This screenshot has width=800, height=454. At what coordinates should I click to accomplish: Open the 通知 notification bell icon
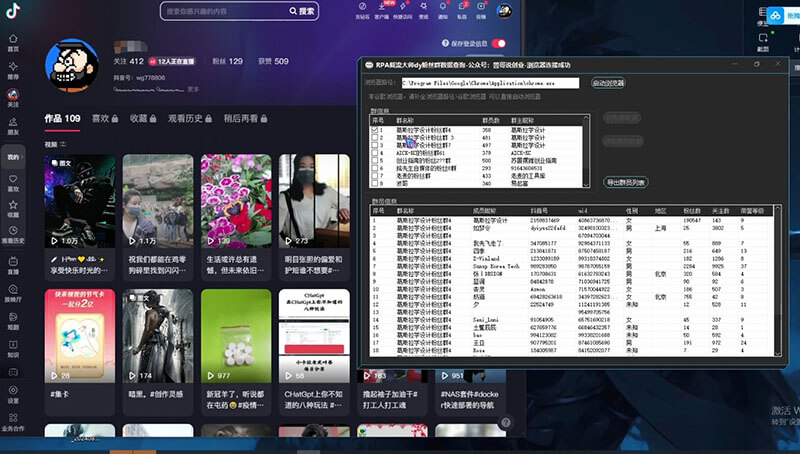[x=443, y=7]
